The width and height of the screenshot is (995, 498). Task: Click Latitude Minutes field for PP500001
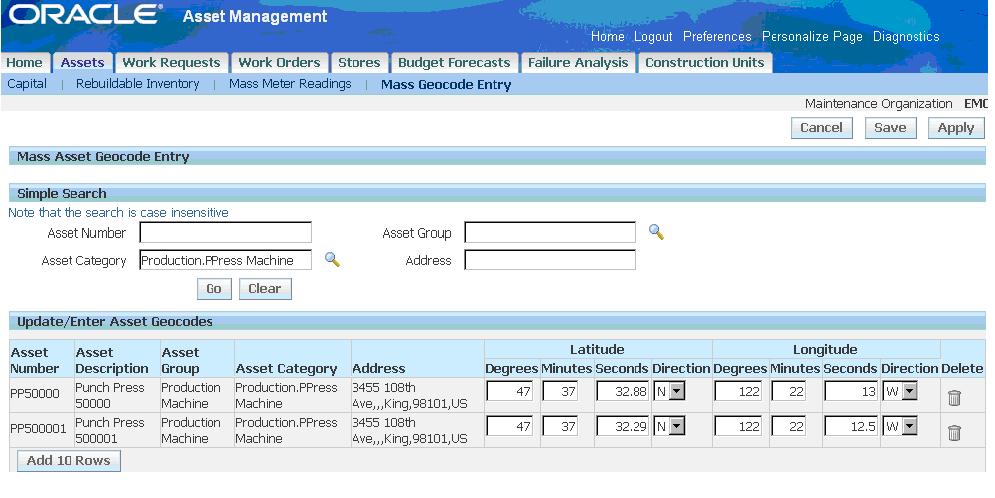[560, 426]
